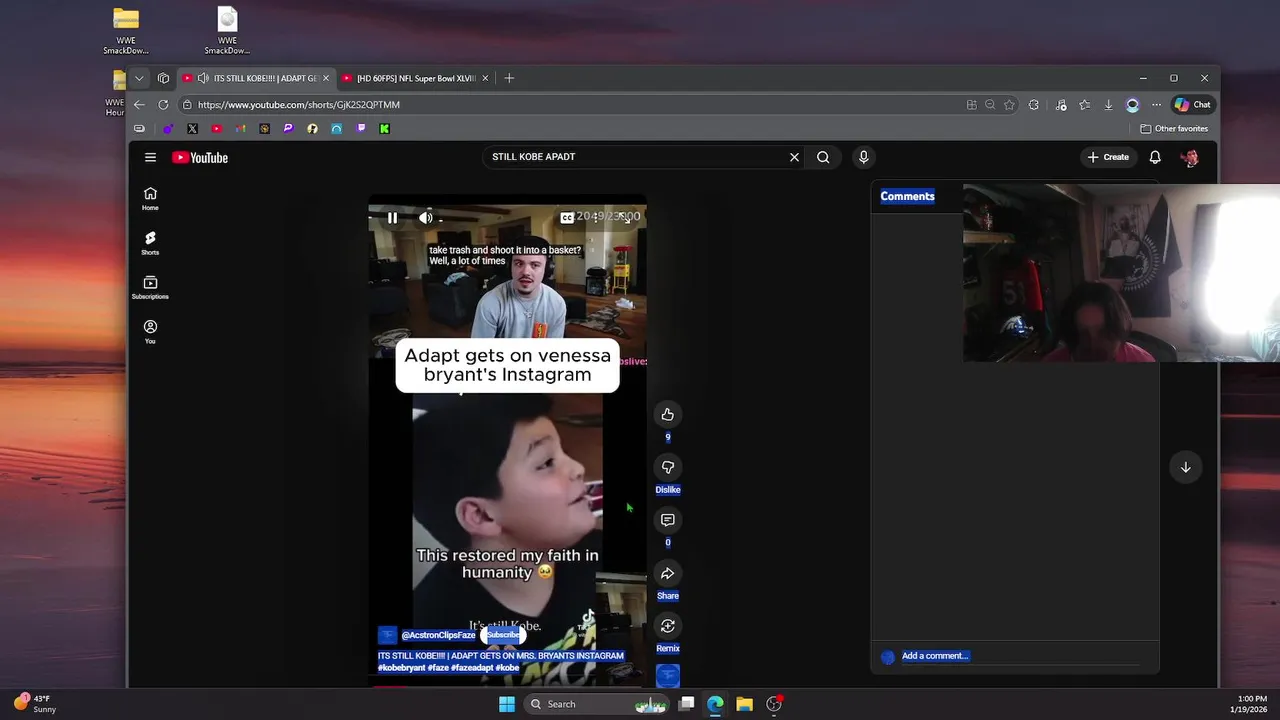Open @AcstronClipsFaze channel link
Viewport: 1280px width, 720px height.
(438, 635)
